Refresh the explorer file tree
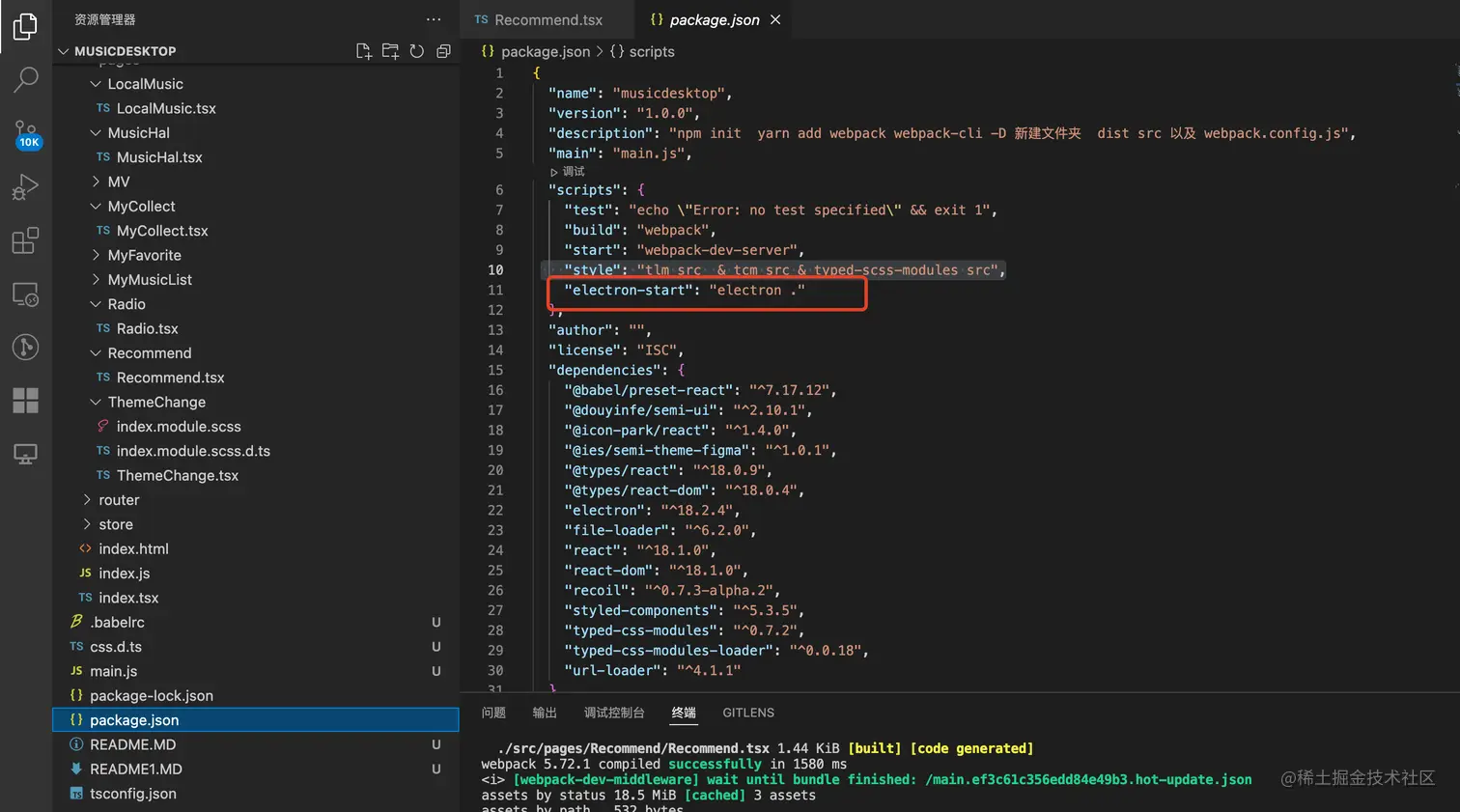The width and height of the screenshot is (1460, 812). (417, 51)
